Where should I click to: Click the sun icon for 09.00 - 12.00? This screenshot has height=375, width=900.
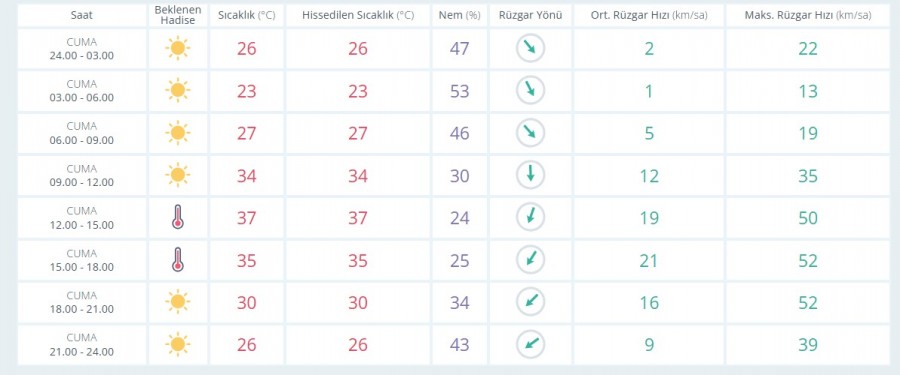pos(178,175)
